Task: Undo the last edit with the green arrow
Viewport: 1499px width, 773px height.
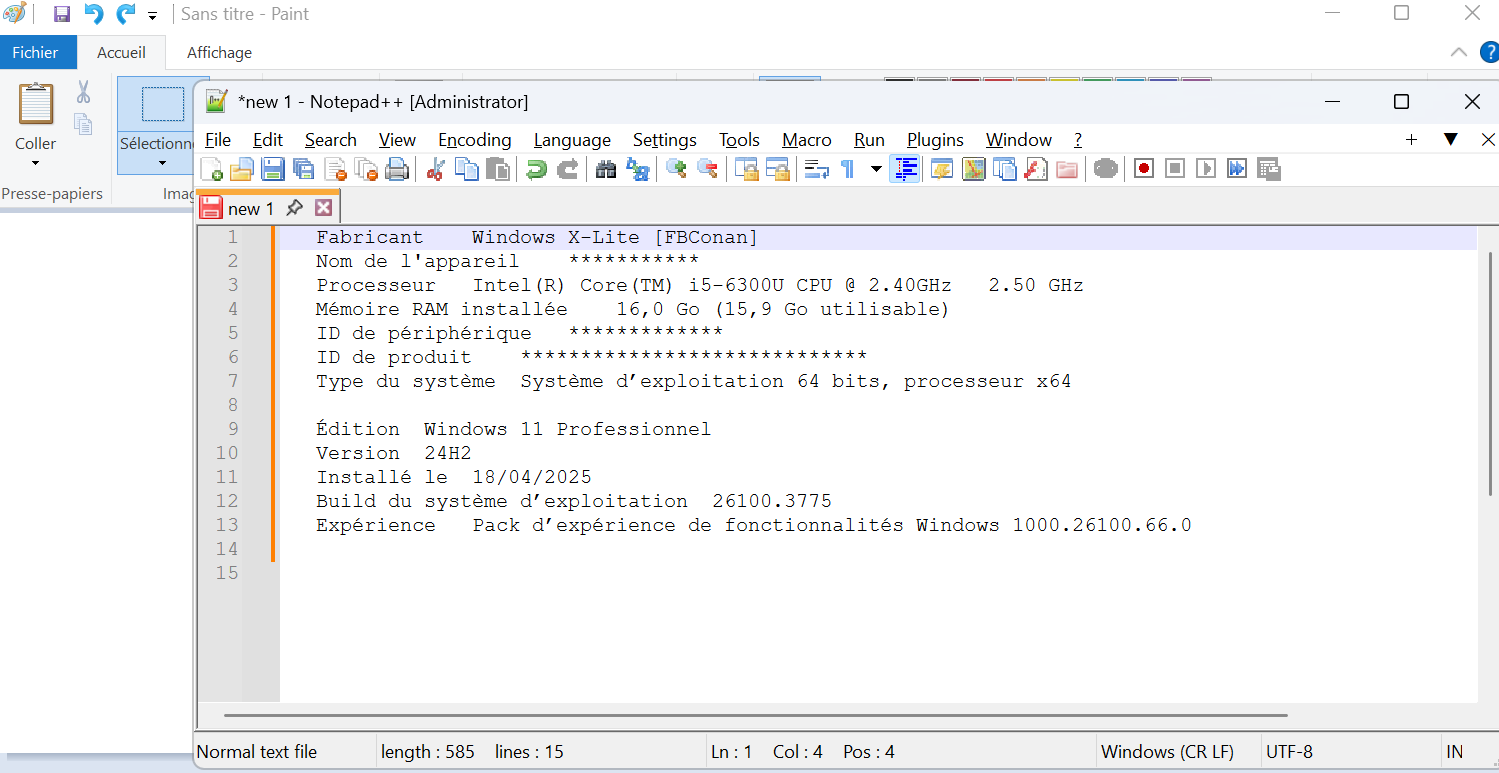Action: (x=536, y=169)
